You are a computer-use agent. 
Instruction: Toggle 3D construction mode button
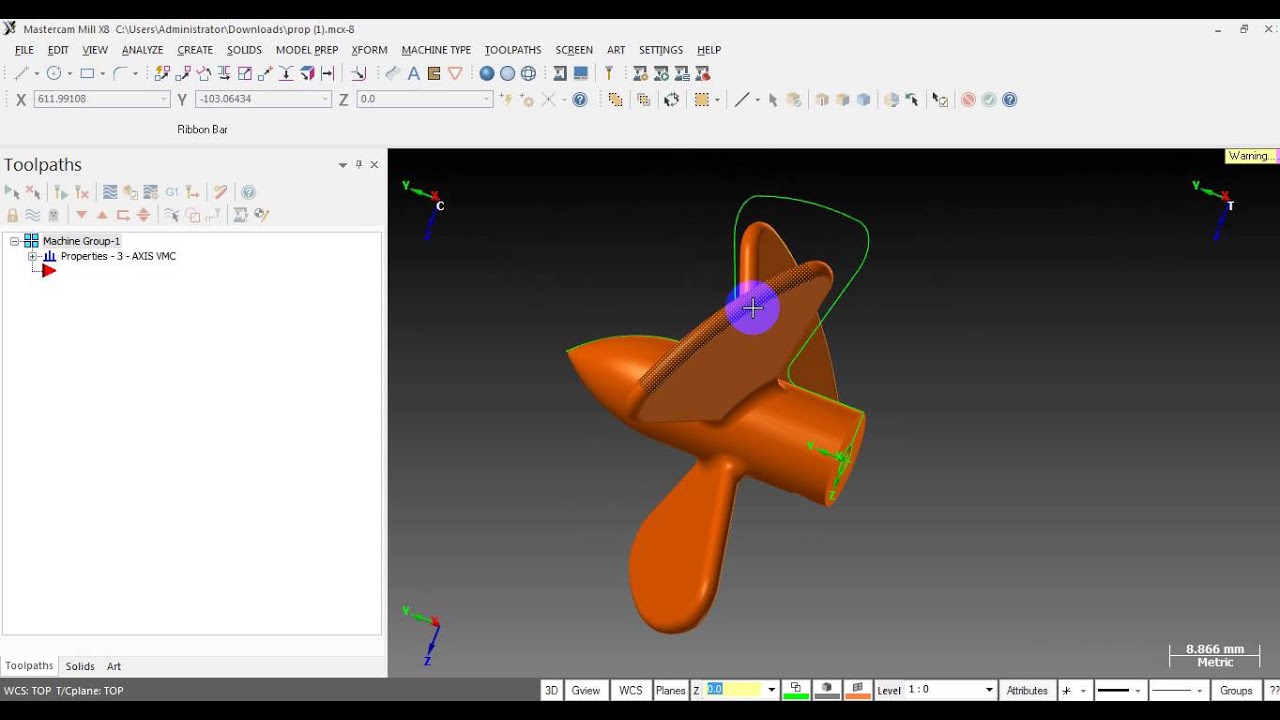tap(552, 690)
